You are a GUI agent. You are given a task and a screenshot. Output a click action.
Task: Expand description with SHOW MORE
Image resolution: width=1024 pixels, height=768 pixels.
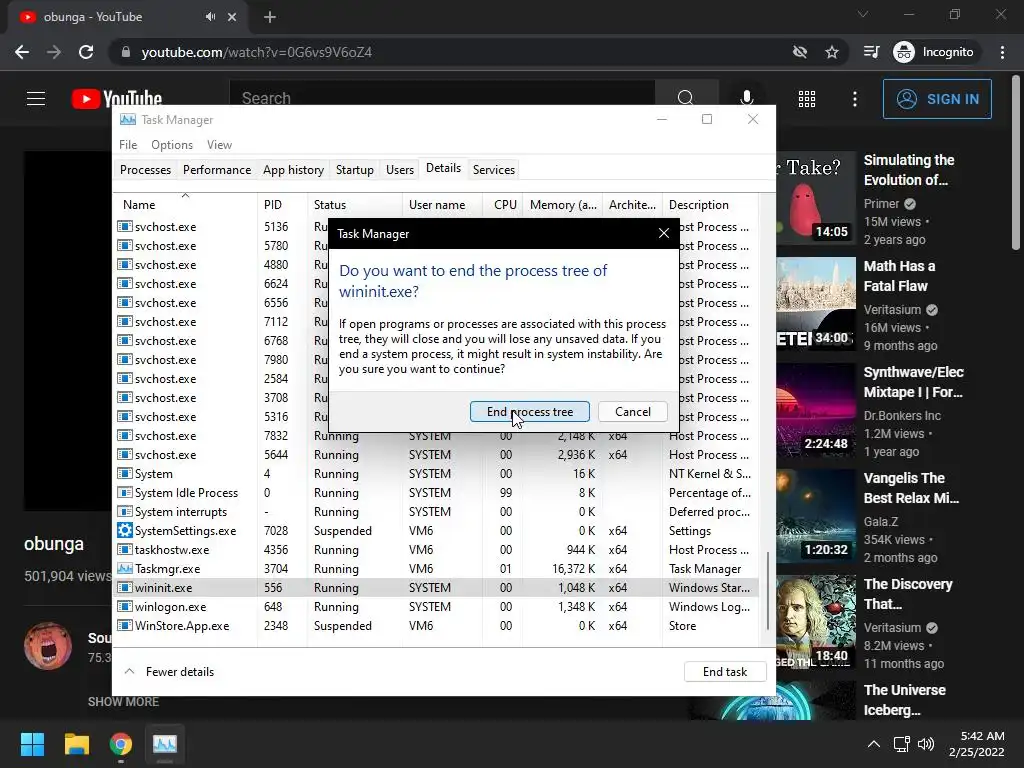coord(123,701)
